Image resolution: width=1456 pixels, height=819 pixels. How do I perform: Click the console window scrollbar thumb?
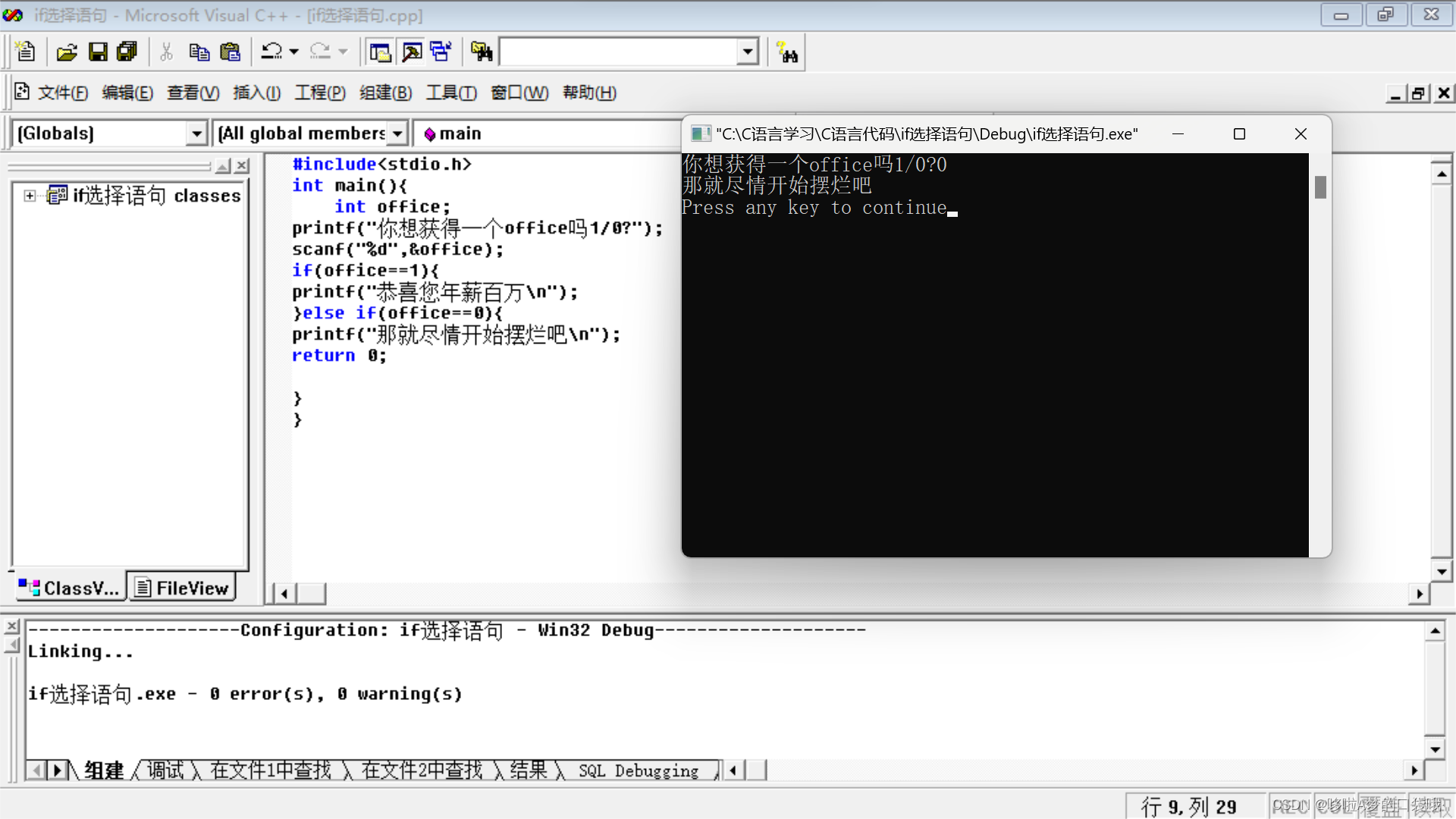pos(1320,187)
